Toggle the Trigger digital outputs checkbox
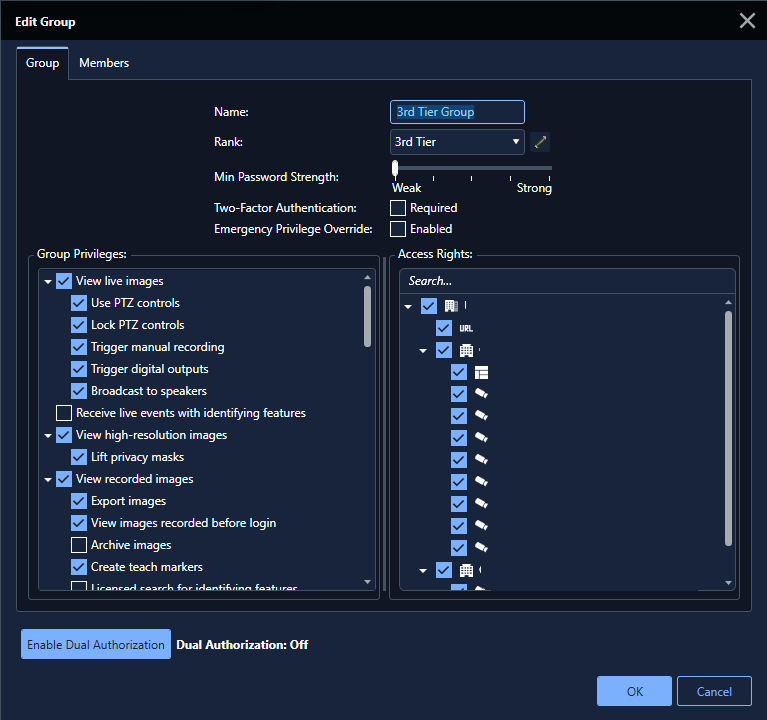This screenshot has height=720, width=767. (x=79, y=369)
